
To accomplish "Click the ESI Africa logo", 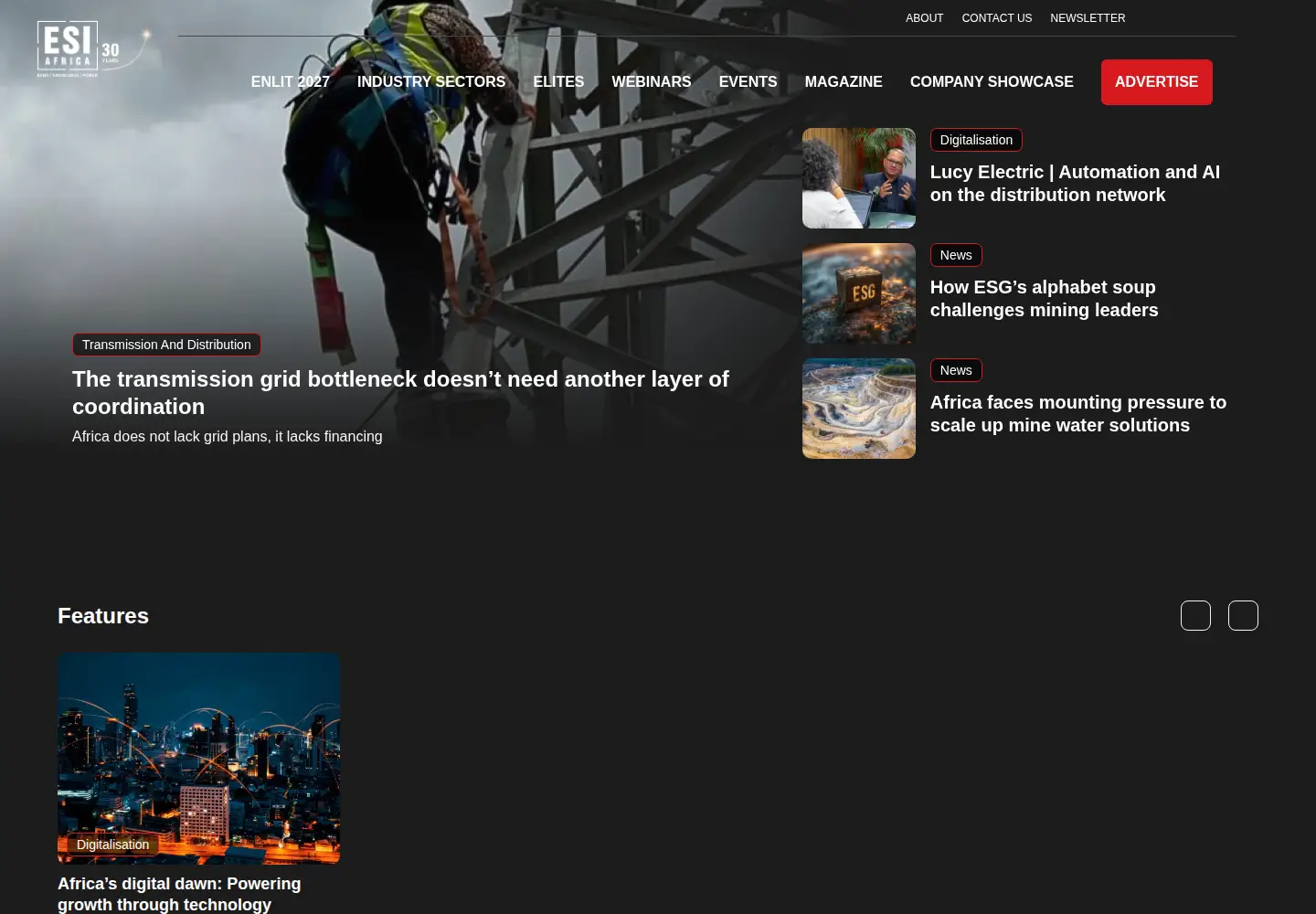I will [x=93, y=49].
